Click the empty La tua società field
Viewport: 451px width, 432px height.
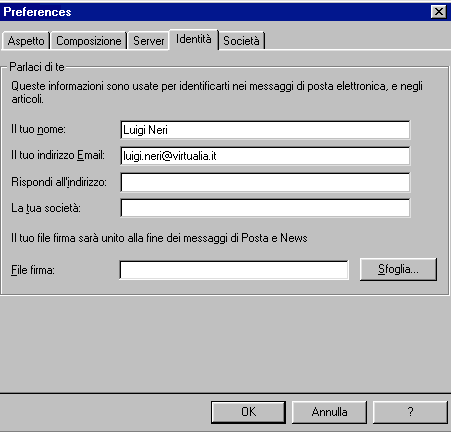pyautogui.click(x=265, y=208)
